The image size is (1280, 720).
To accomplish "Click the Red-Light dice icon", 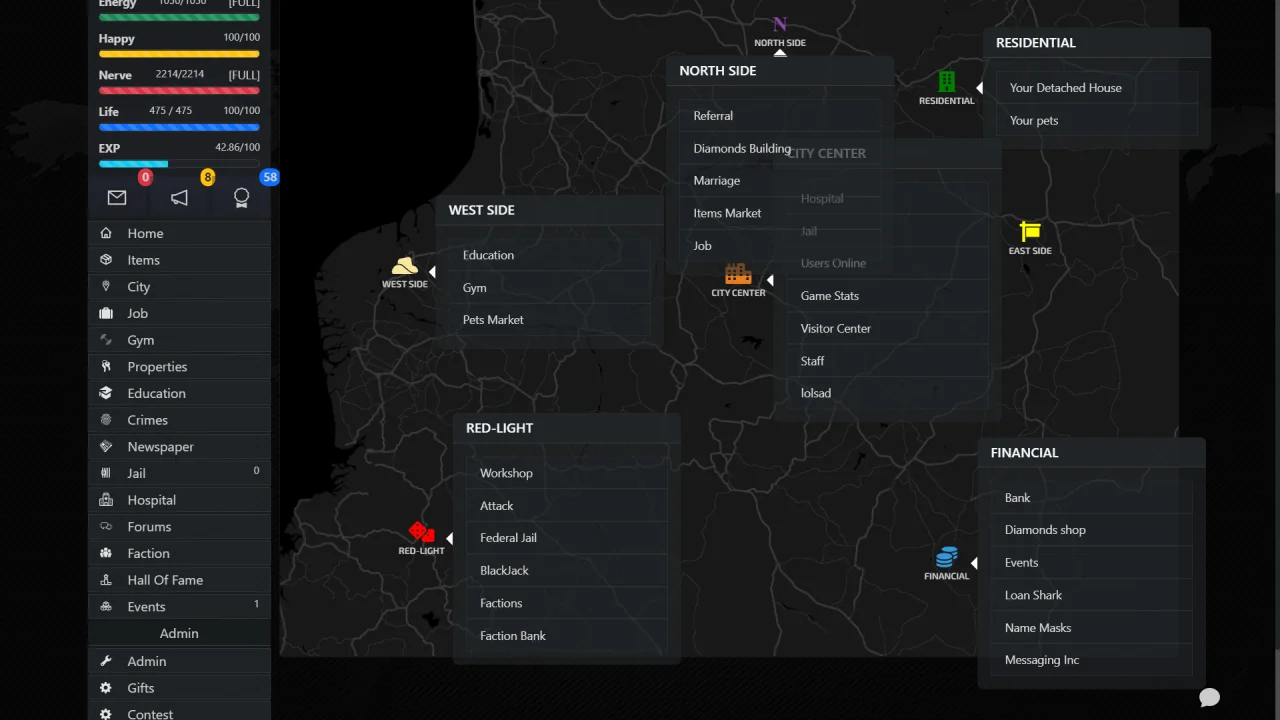I will (x=421, y=532).
